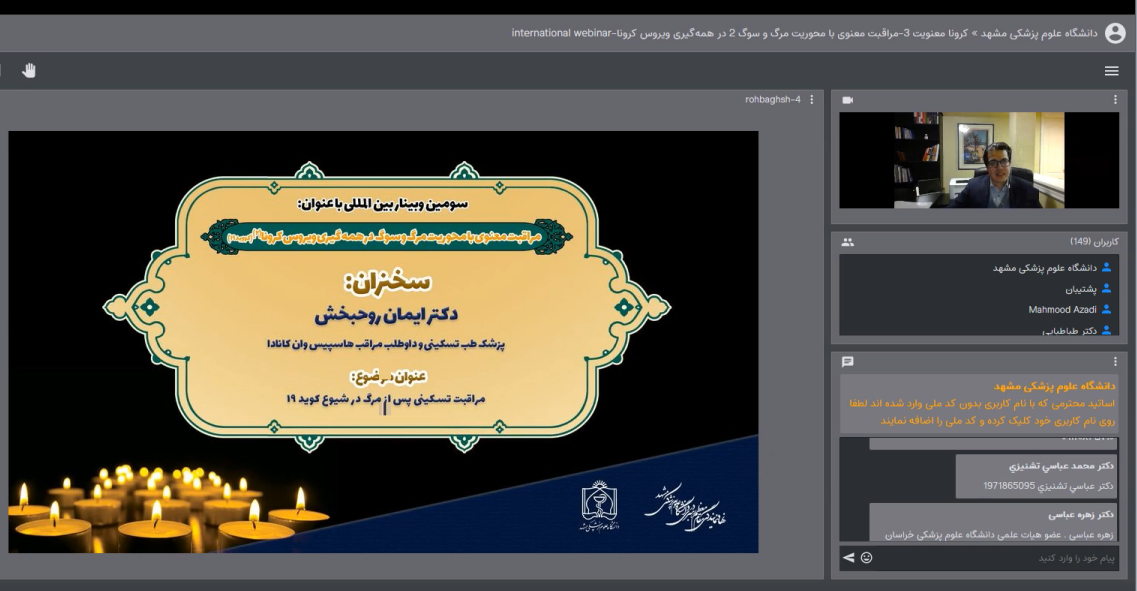
Task: Click the video camera panel icon
Action: pyautogui.click(x=848, y=100)
